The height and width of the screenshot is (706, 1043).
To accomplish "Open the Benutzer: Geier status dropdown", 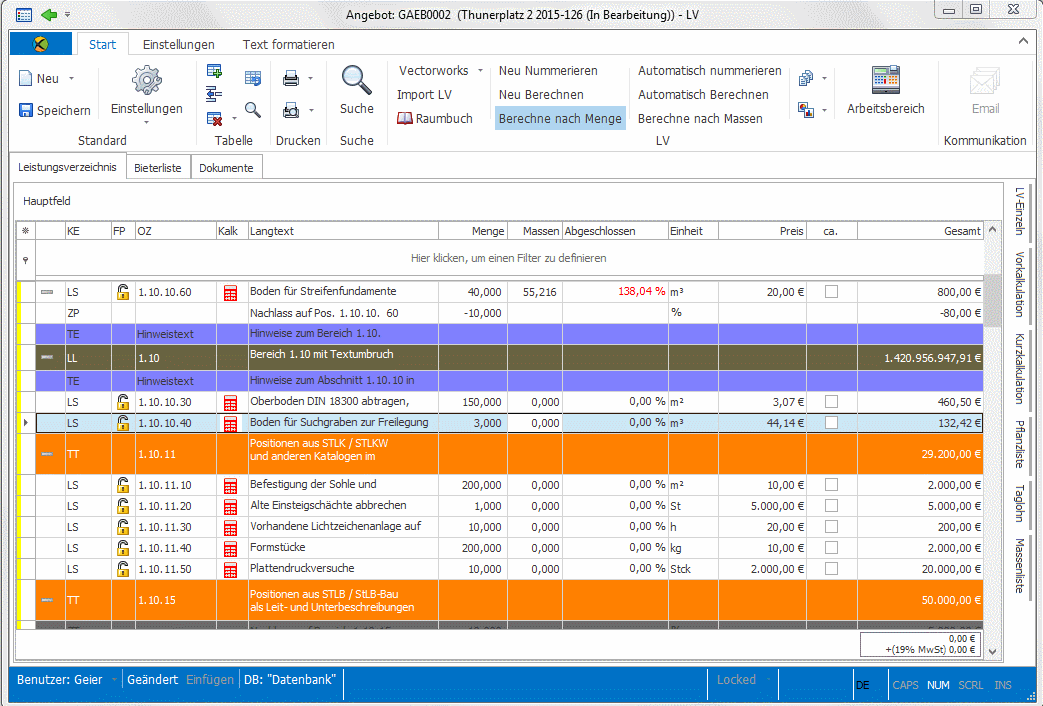I will click(67, 679).
